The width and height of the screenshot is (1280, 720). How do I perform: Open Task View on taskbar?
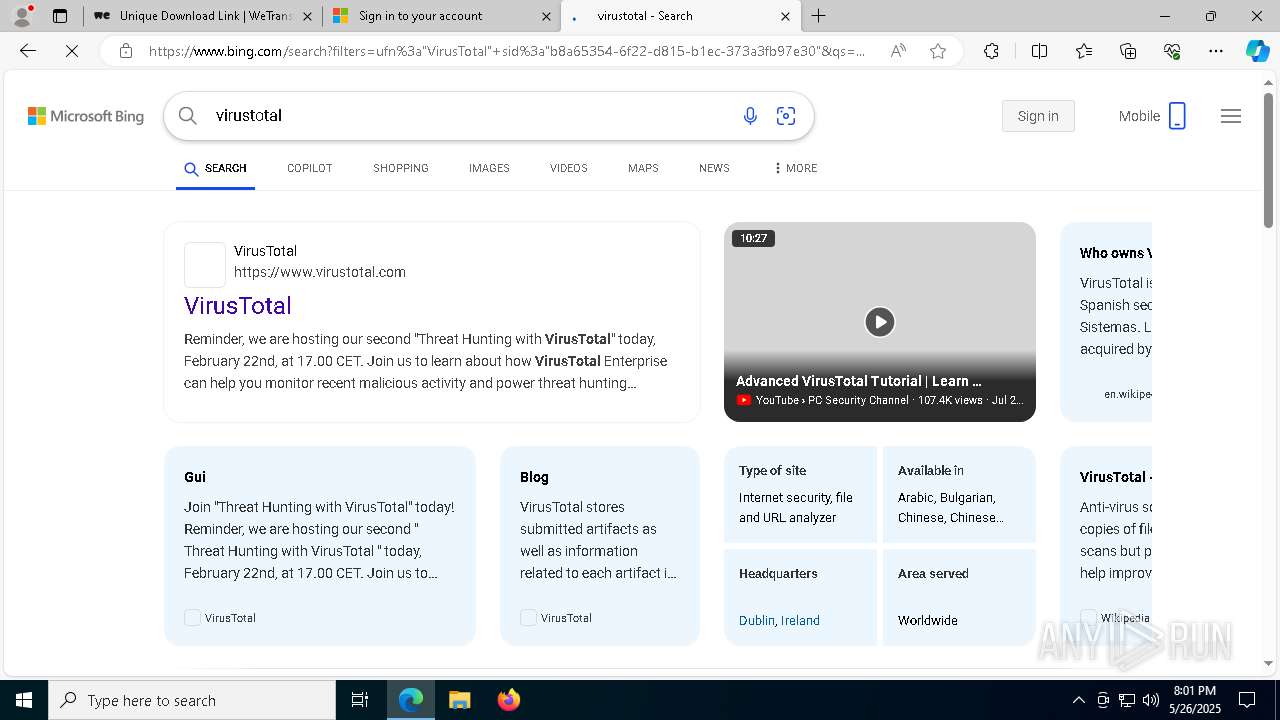[x=360, y=700]
